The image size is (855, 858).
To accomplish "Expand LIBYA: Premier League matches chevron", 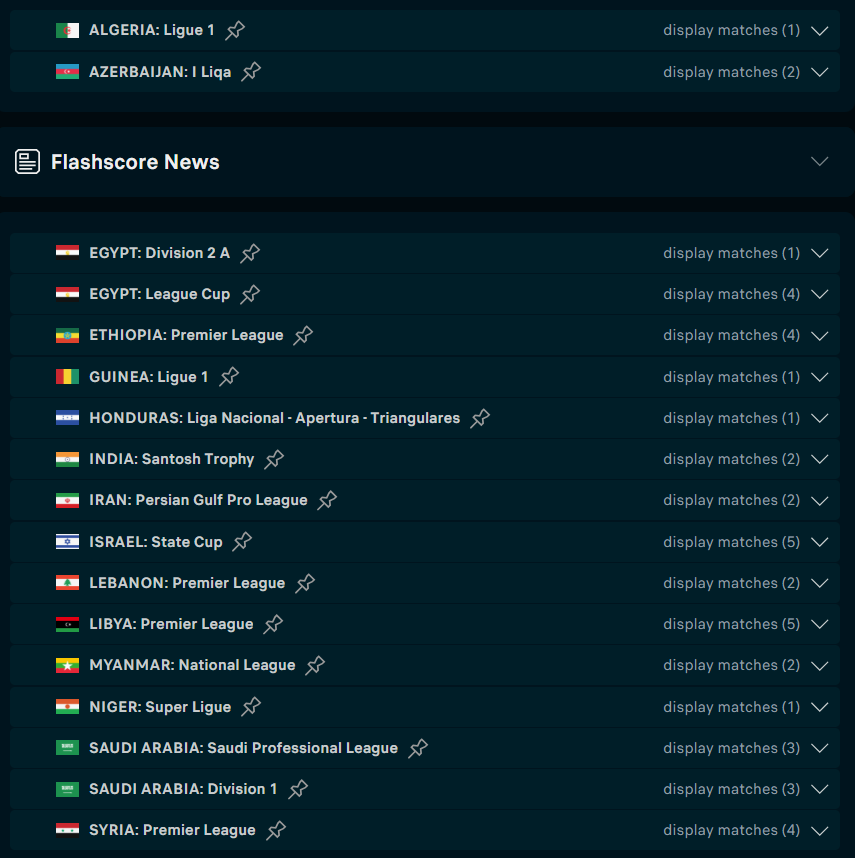I will click(x=819, y=624).
